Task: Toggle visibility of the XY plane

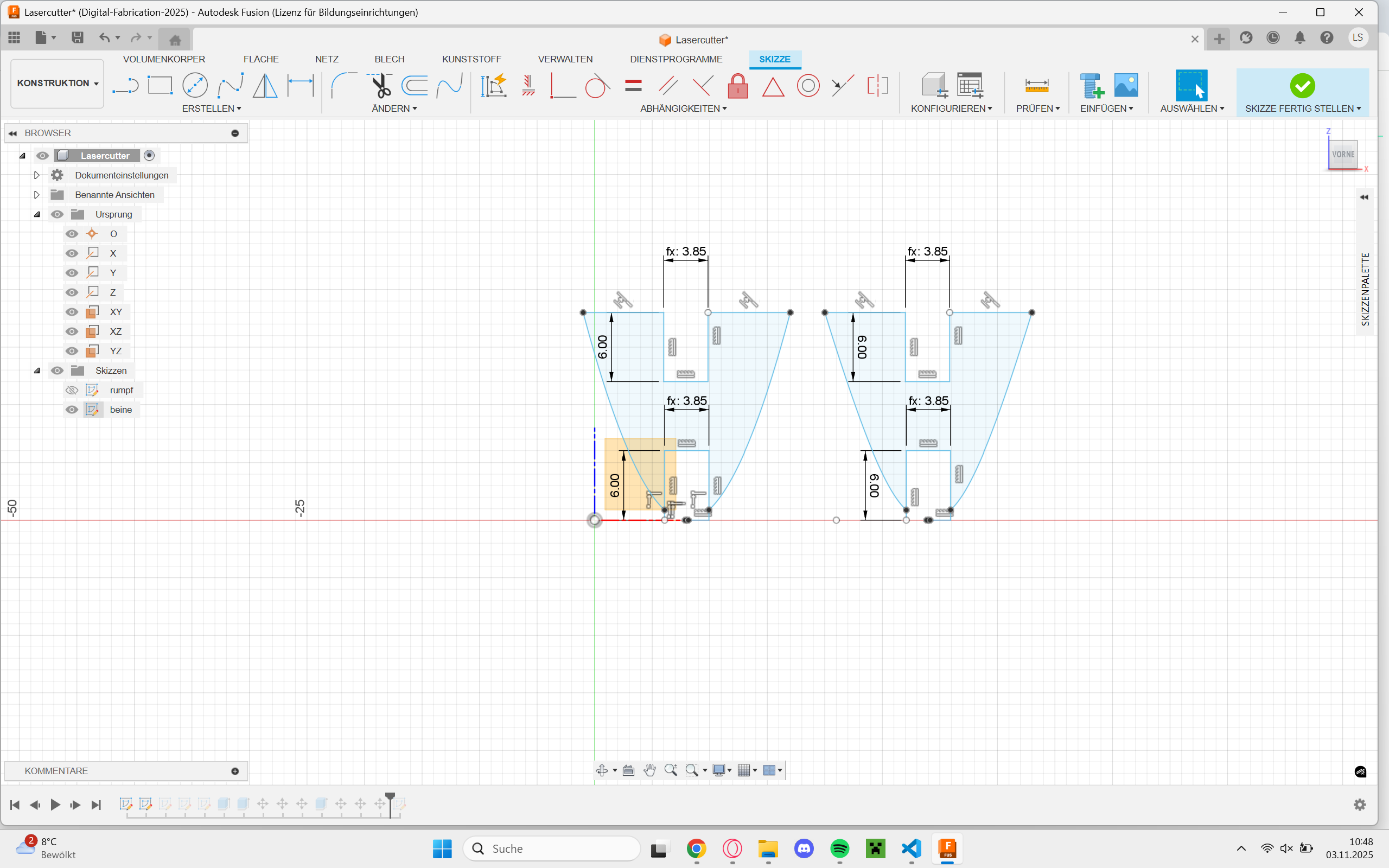Action: pos(72,312)
